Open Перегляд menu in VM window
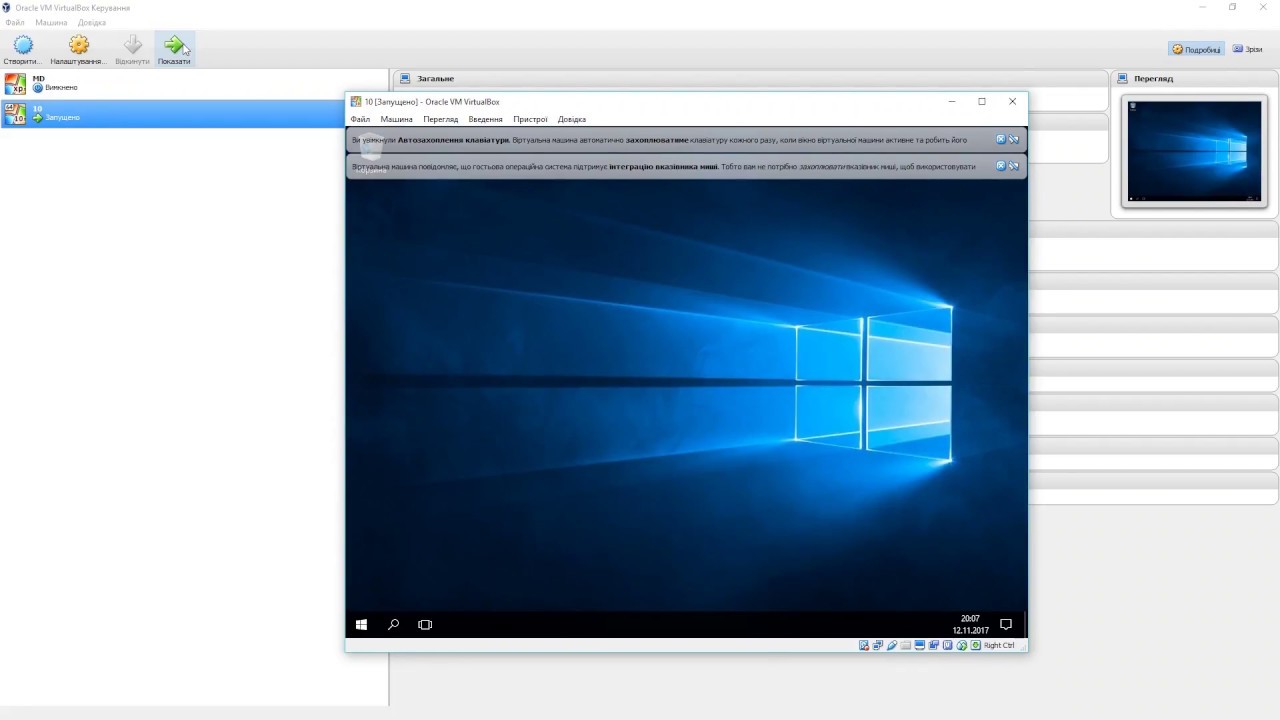Viewport: 1280px width, 720px height. 440,119
